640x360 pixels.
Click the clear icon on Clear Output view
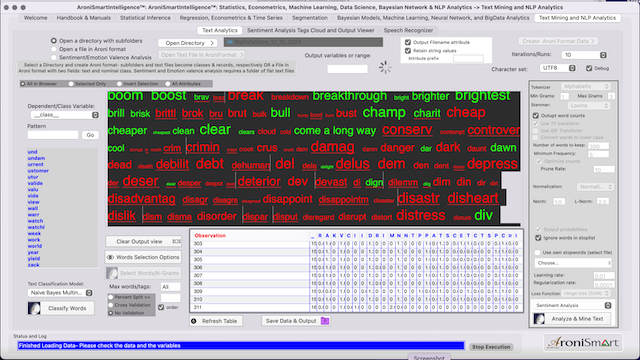176,241
